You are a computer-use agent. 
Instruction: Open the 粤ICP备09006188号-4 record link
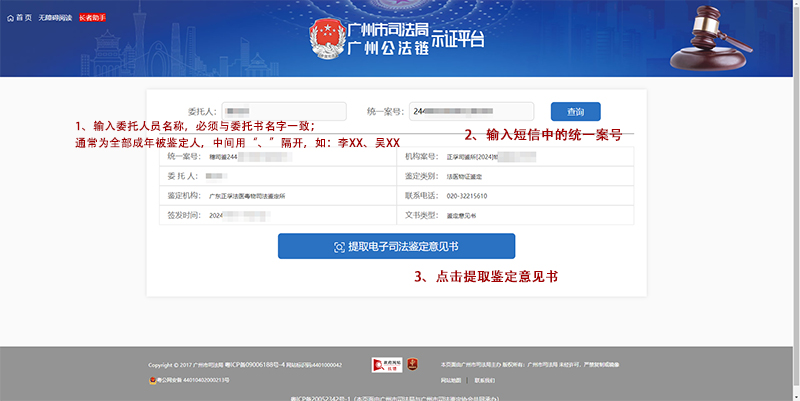click(254, 365)
